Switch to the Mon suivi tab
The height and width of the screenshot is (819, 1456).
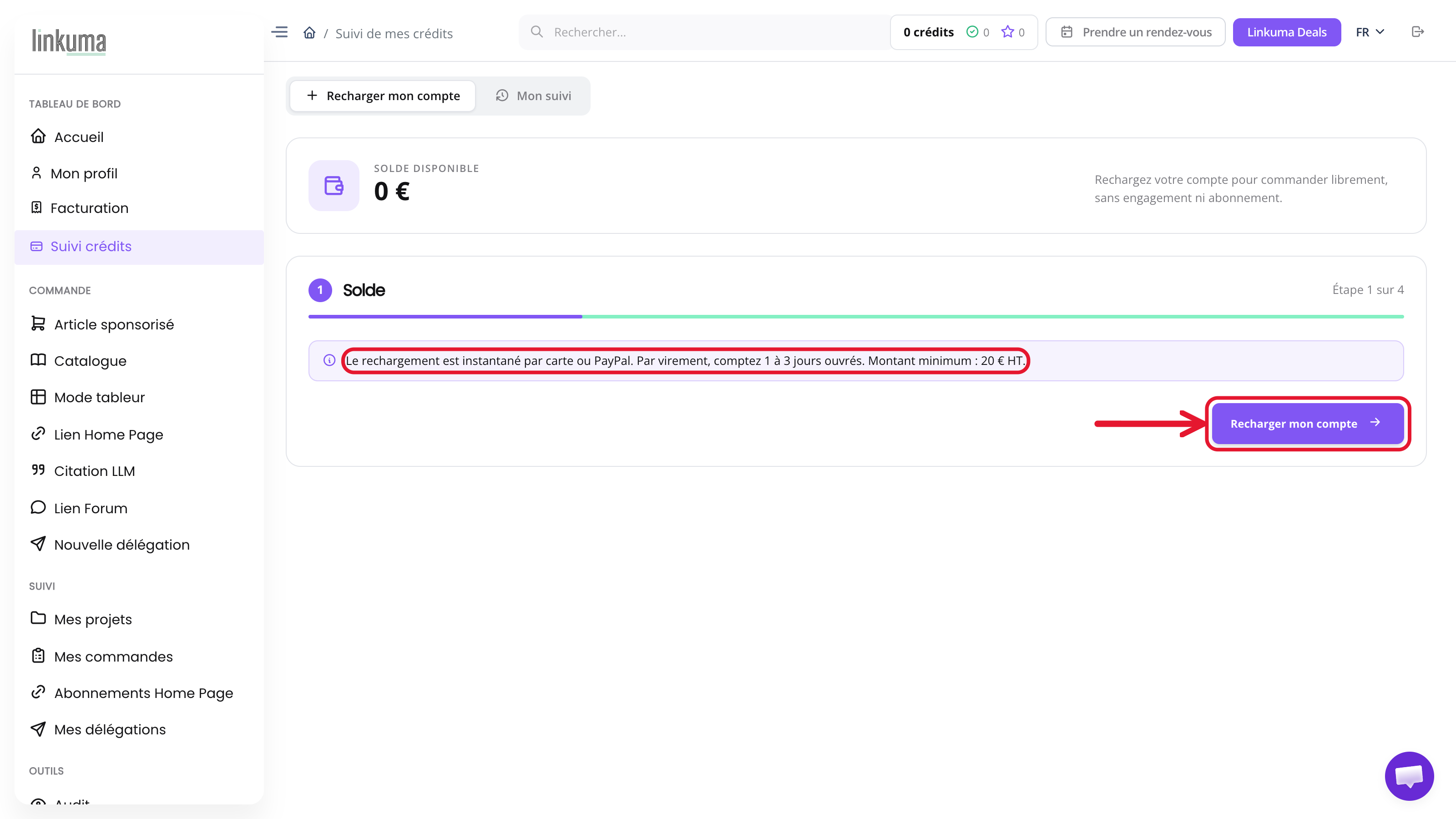coord(534,96)
